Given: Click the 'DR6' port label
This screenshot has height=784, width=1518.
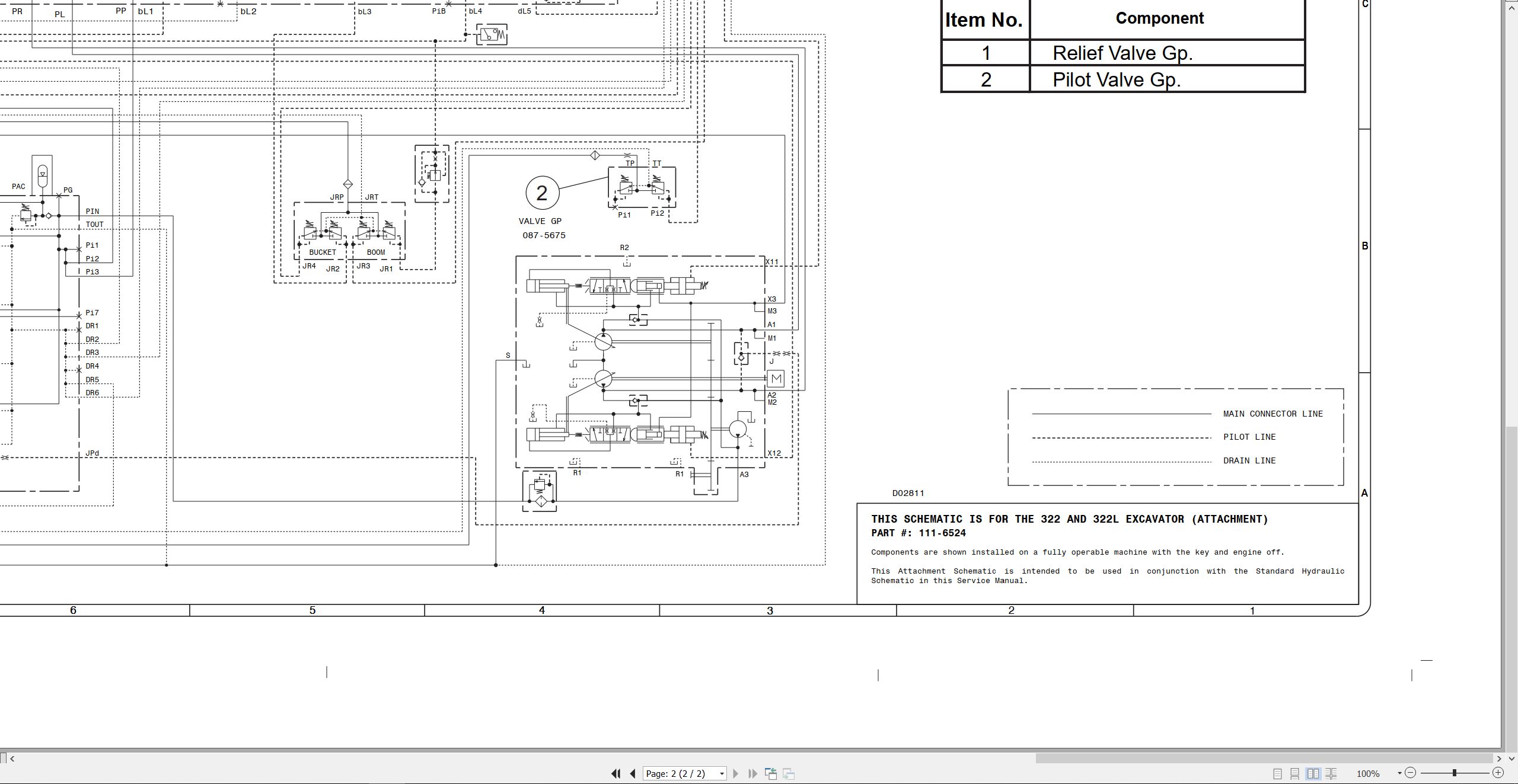Looking at the screenshot, I should 92,393.
